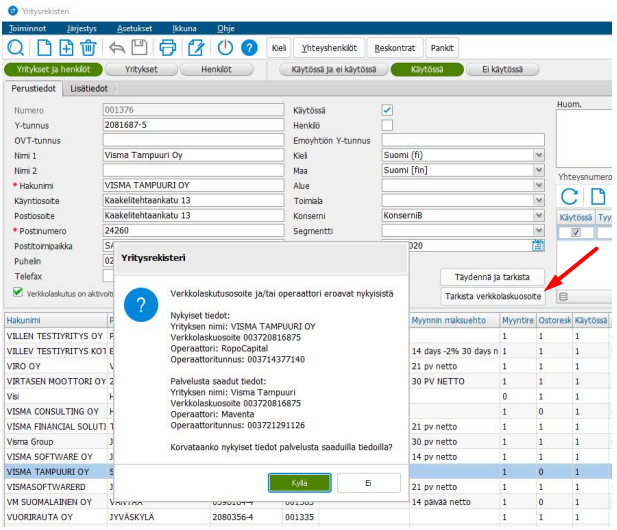This screenshot has width=617, height=530.
Task: Click the save floppy disk icon
Action: pos(139,48)
